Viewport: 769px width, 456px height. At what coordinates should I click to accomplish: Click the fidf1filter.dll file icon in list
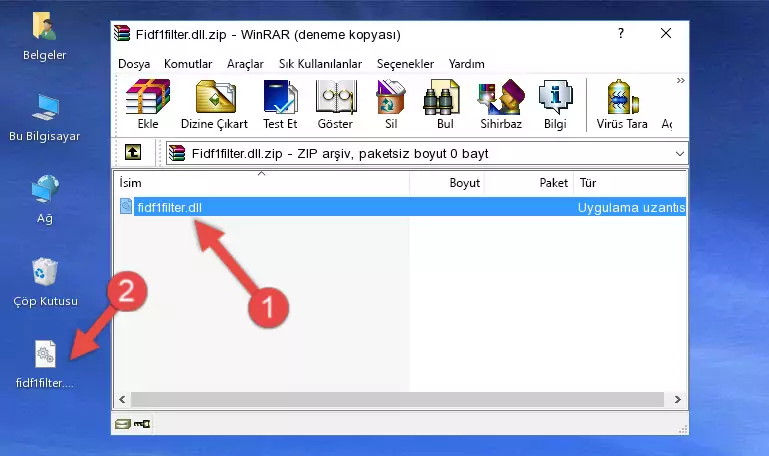click(126, 206)
